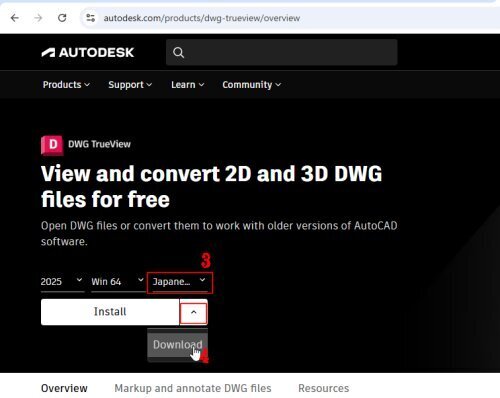This screenshot has height=398, width=500.
Task: Click the Open DWG files description text
Action: coord(219,234)
